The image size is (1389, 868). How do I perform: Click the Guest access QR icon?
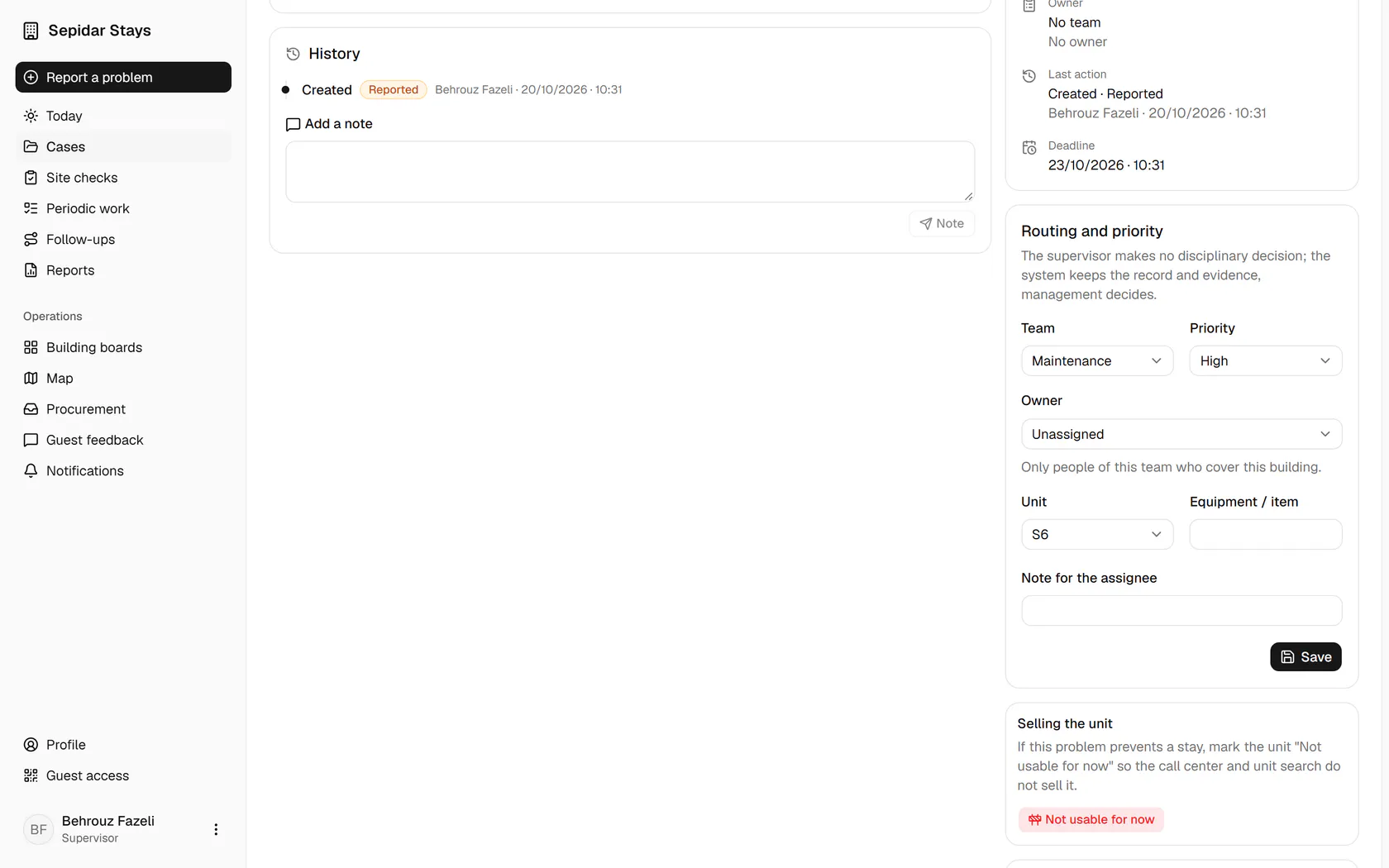coord(31,775)
